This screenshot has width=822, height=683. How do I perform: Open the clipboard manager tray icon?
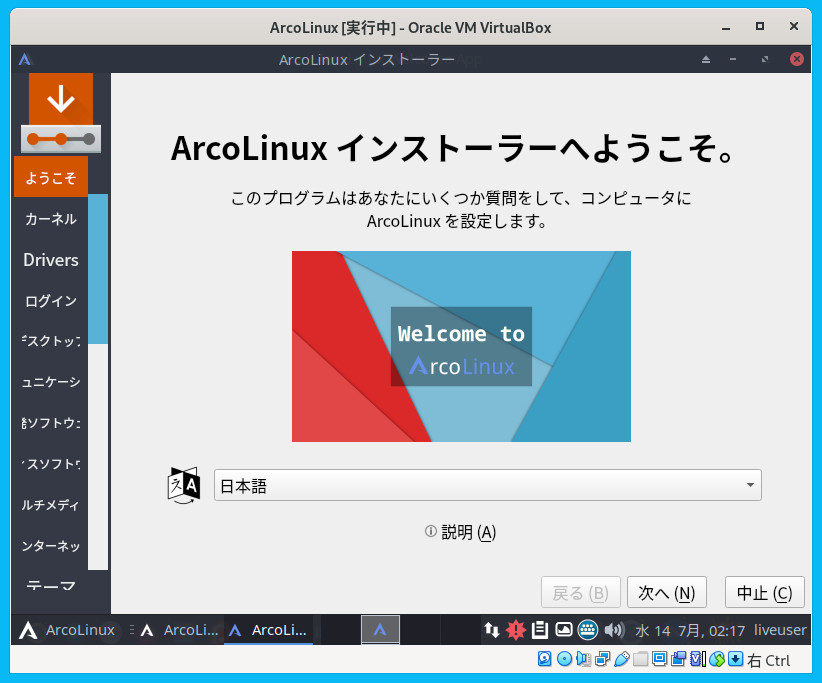point(540,630)
